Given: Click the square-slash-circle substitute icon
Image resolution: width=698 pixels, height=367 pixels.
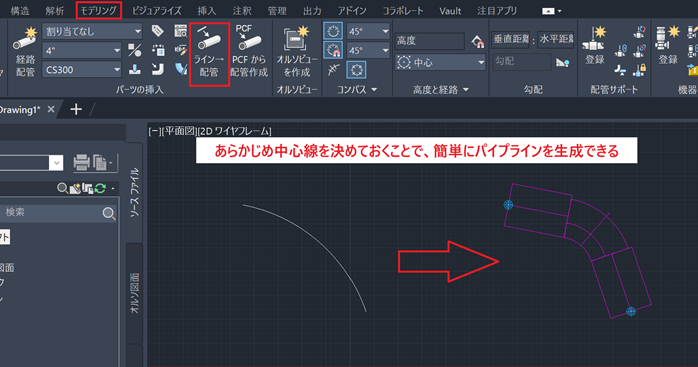Looking at the screenshot, I should [x=134, y=50].
